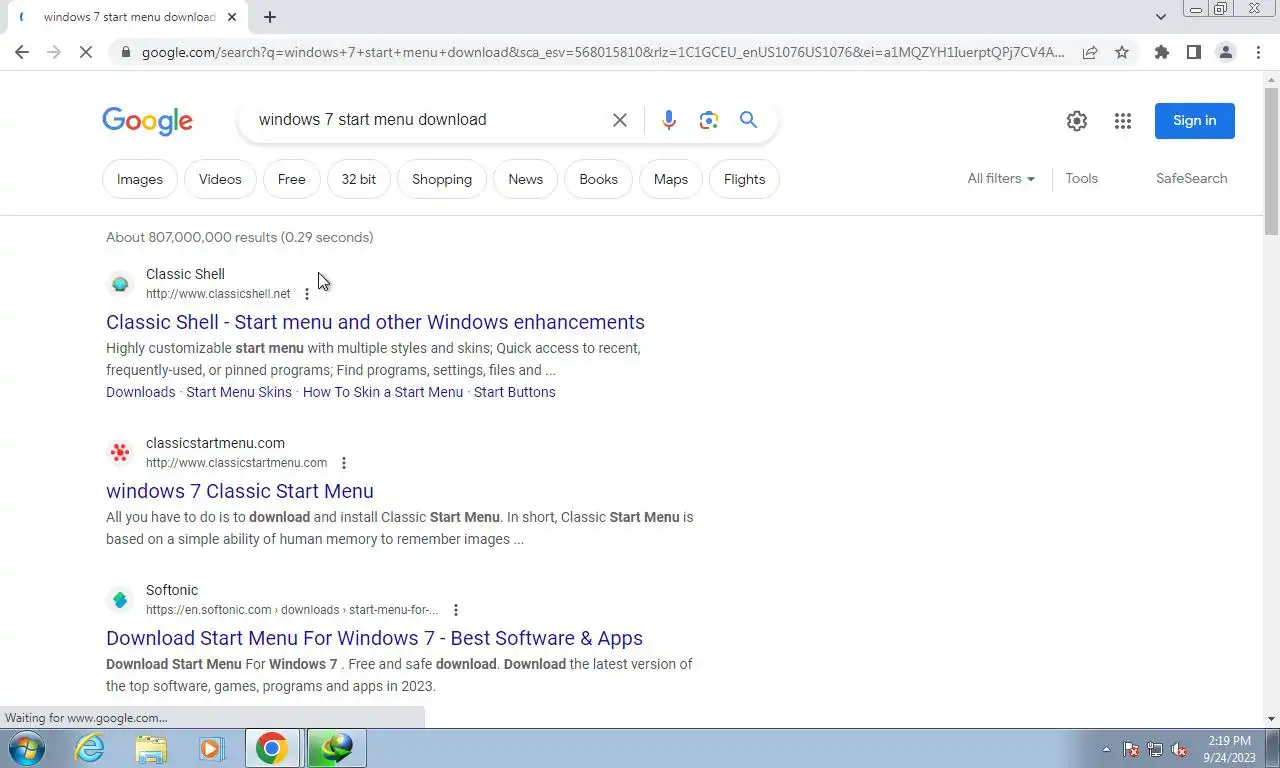The image size is (1280, 768).
Task: Open the Google apps grid
Action: (x=1123, y=121)
